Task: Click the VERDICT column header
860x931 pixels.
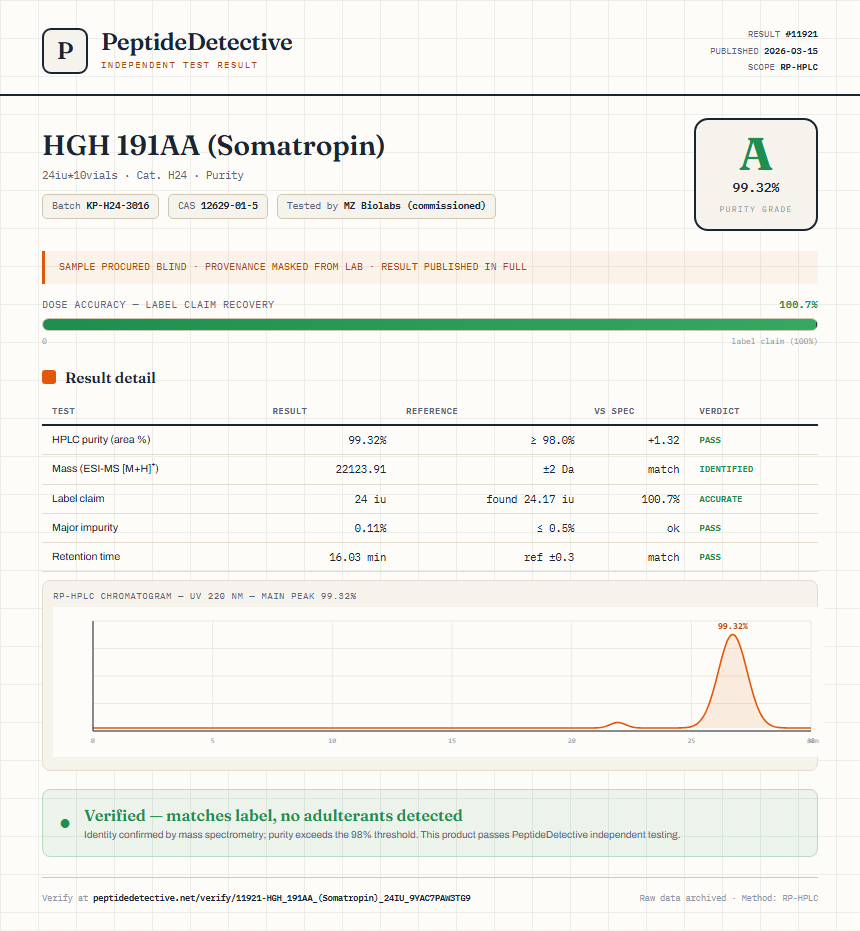Action: click(719, 411)
